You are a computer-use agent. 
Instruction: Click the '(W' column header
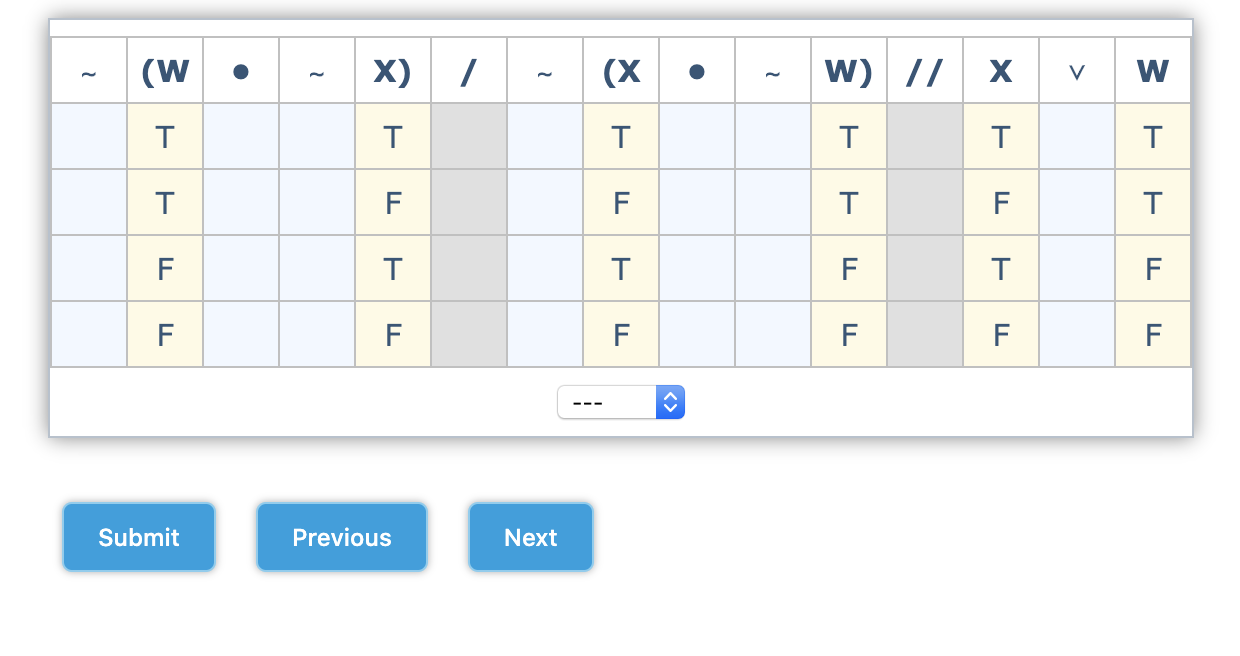[x=165, y=70]
